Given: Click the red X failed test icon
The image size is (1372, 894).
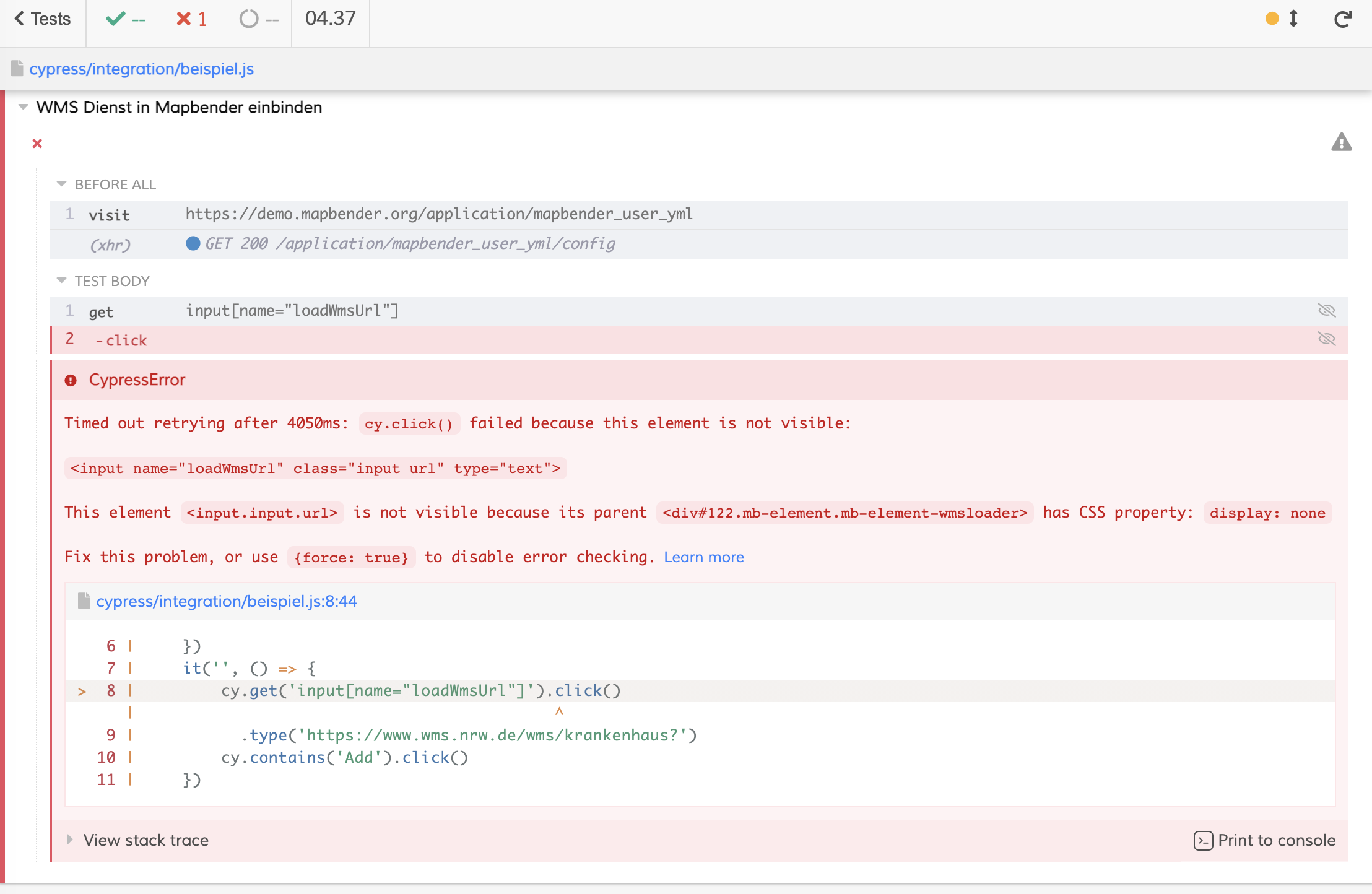Looking at the screenshot, I should point(37,144).
